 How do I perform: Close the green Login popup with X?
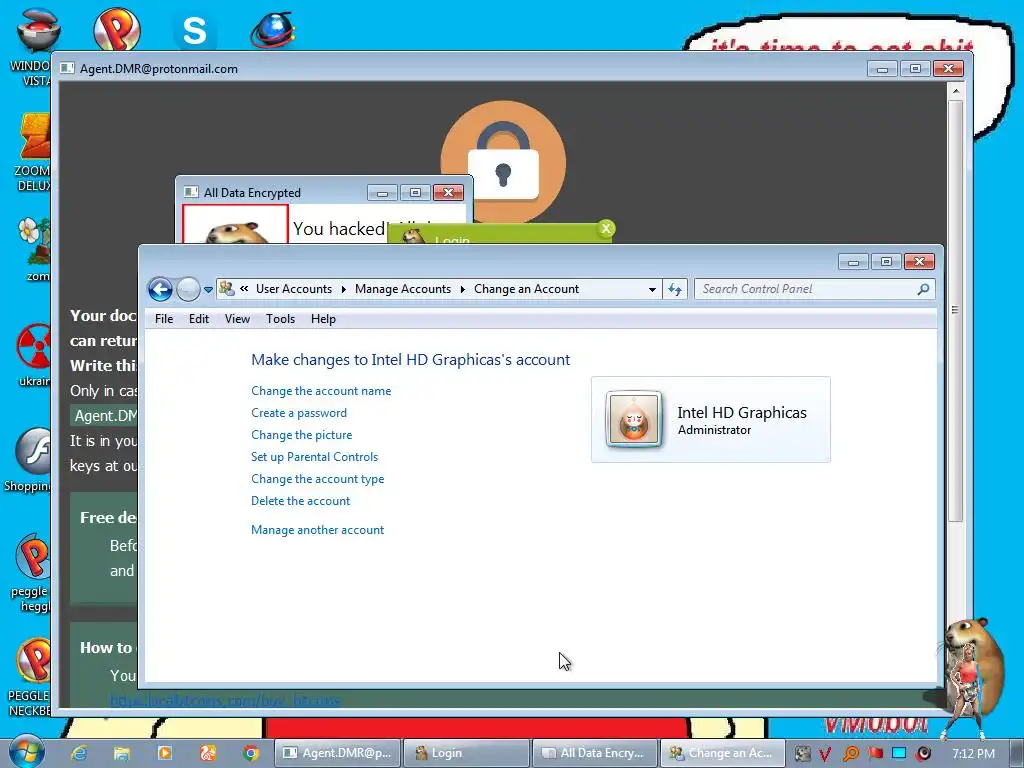tap(606, 228)
